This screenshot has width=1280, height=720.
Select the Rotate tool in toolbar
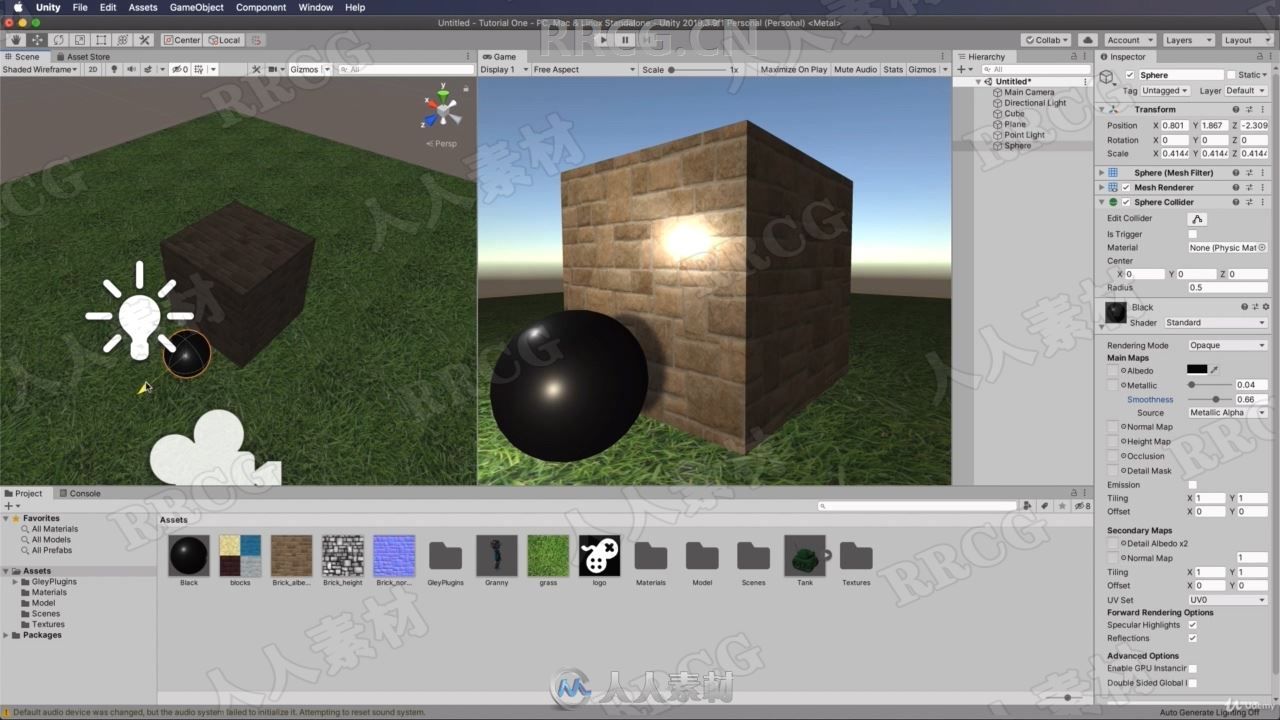click(x=58, y=40)
